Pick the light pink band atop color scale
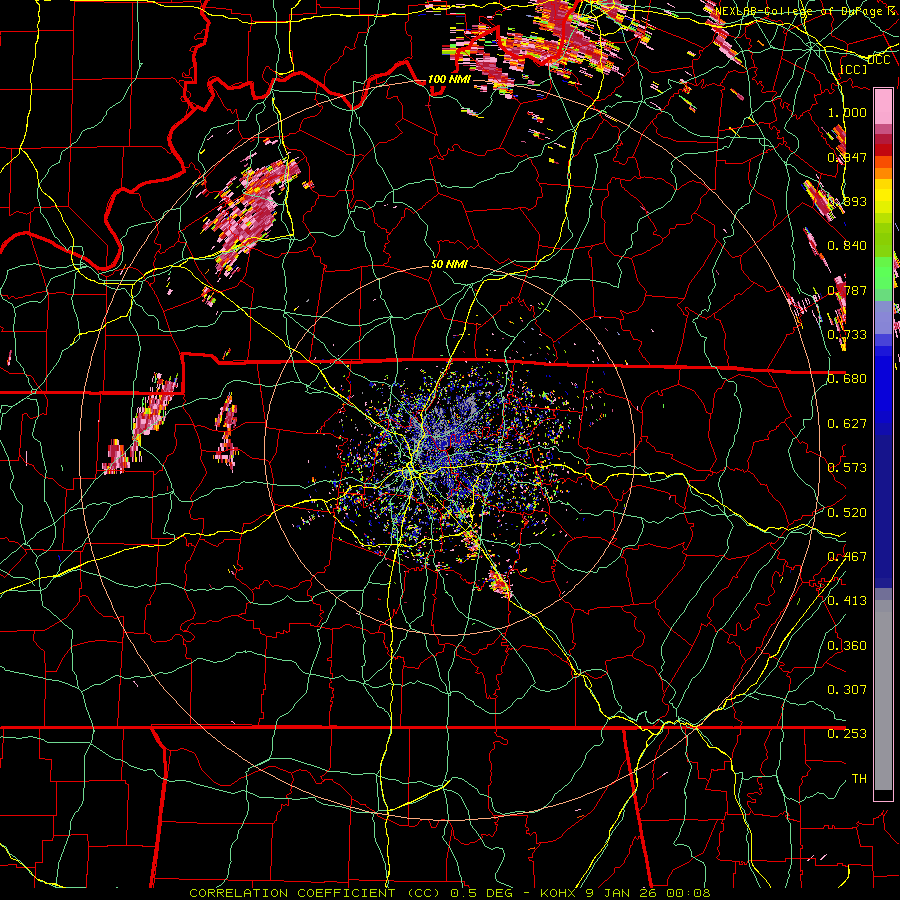900x900 pixels. [x=883, y=106]
